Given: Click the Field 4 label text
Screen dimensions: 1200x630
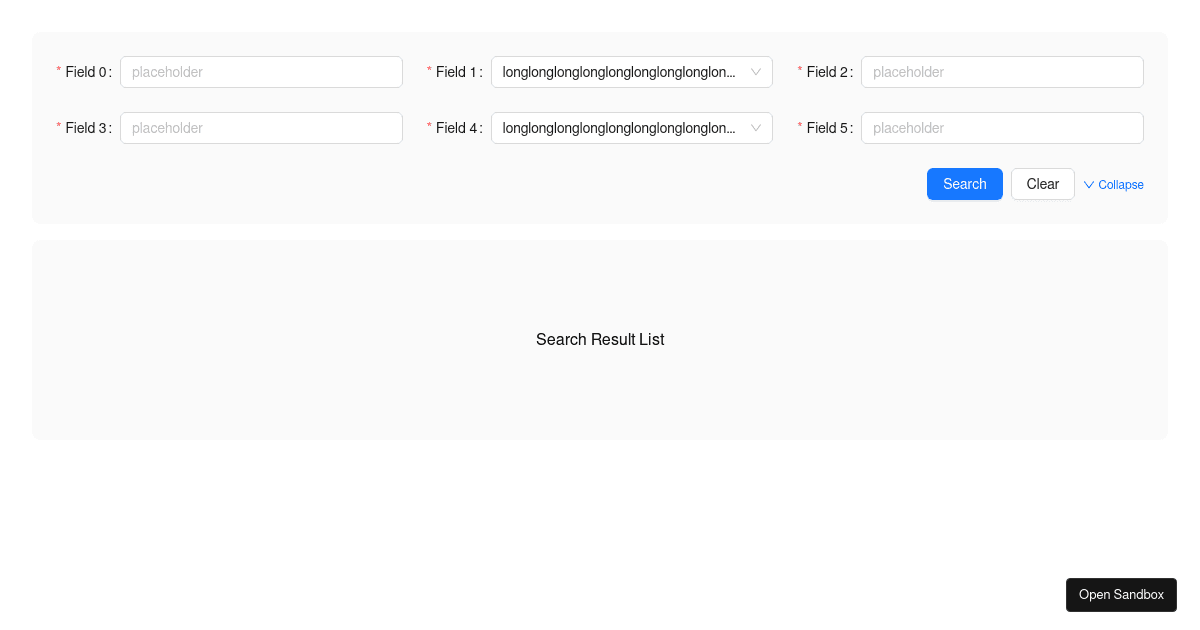Looking at the screenshot, I should pyautogui.click(x=456, y=128).
